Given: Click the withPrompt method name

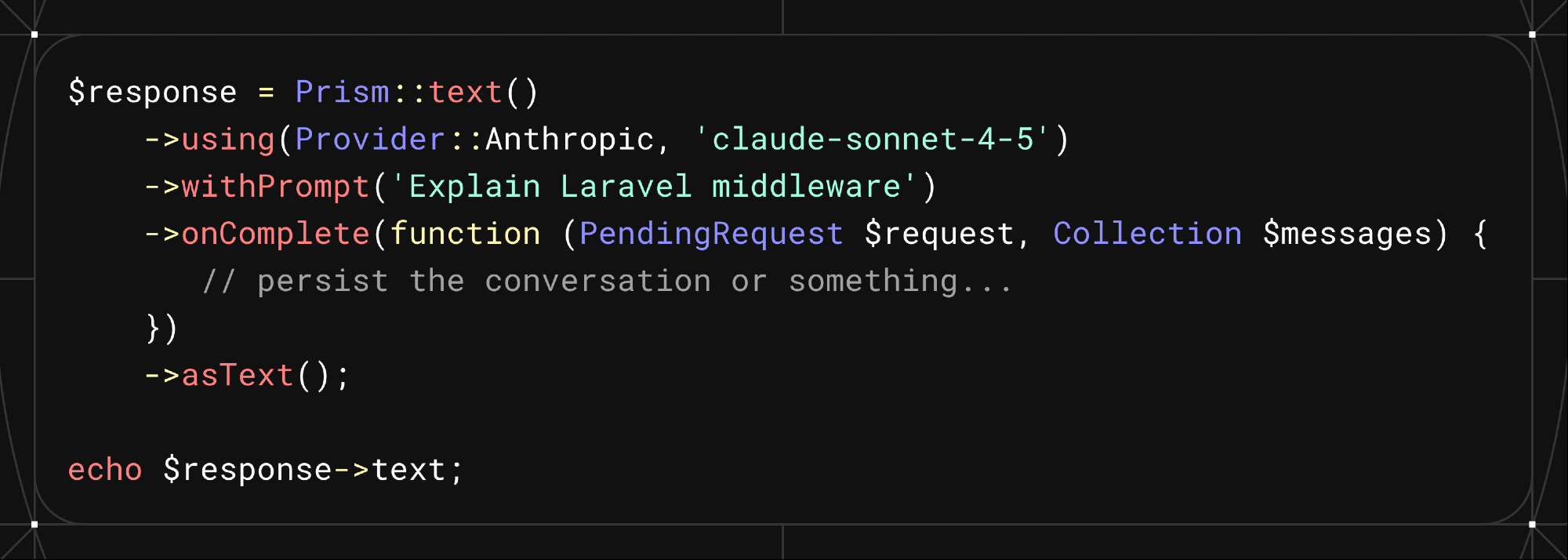Looking at the screenshot, I should (x=275, y=187).
